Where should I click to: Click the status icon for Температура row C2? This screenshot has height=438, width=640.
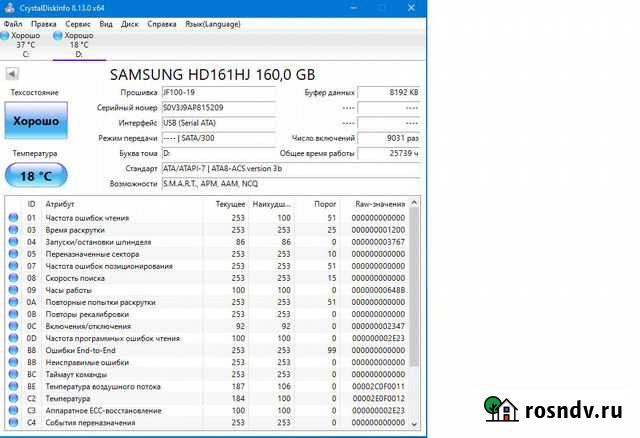pos(13,398)
